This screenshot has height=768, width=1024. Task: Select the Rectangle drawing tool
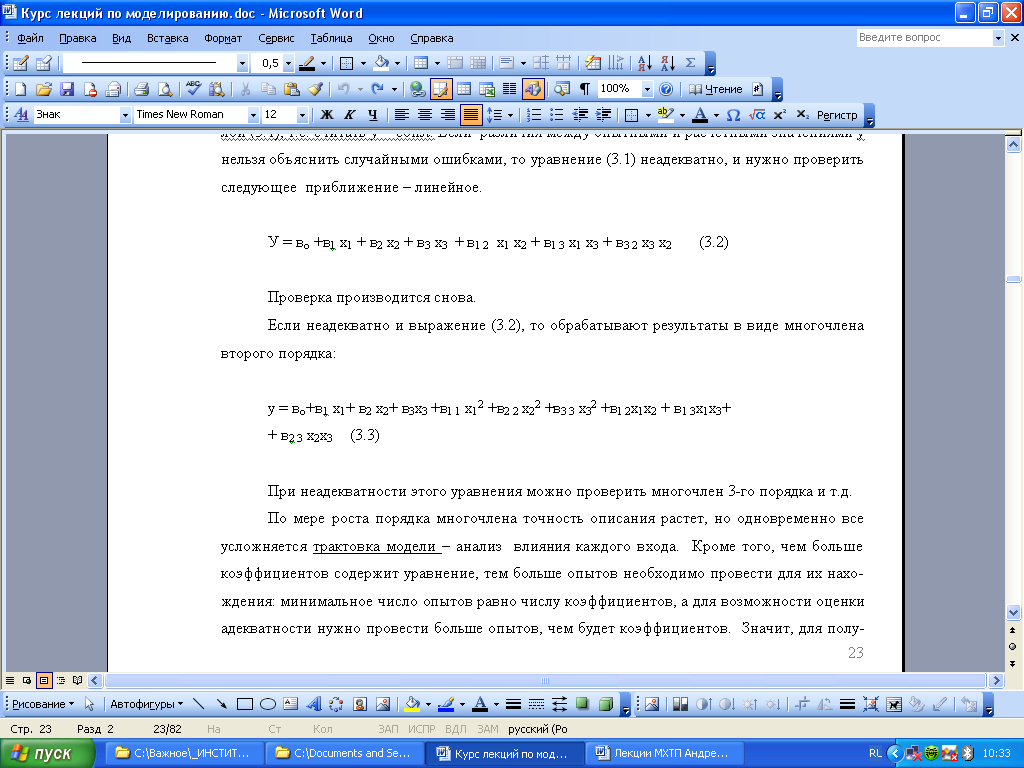coord(245,704)
